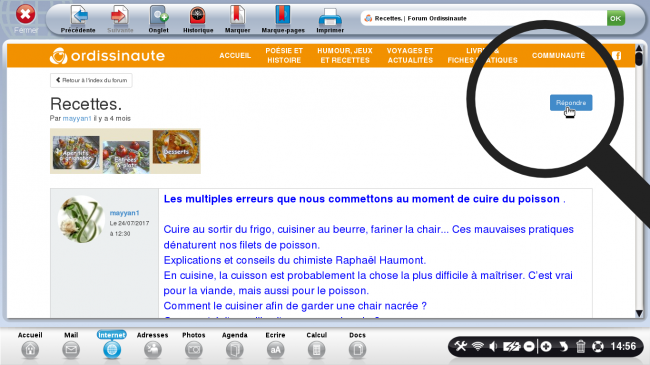Close the browser with the Fermer icon

click(25, 15)
